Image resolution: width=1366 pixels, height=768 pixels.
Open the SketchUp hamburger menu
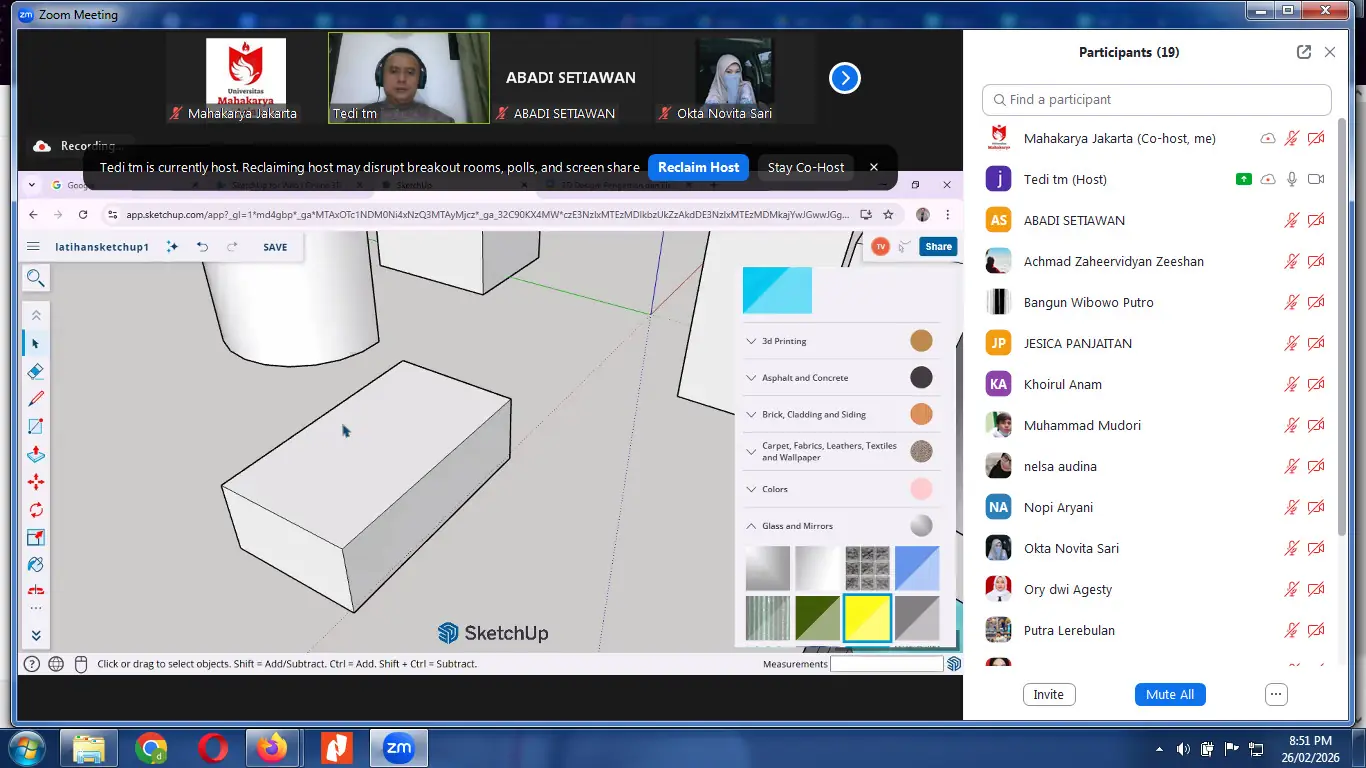point(33,247)
